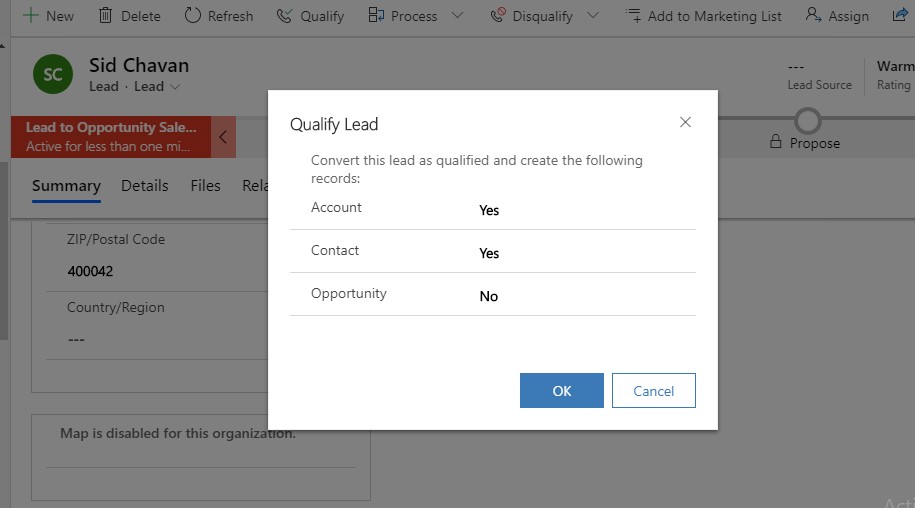Image resolution: width=915 pixels, height=508 pixels.
Task: Click the SC avatar circle
Action: pos(53,74)
